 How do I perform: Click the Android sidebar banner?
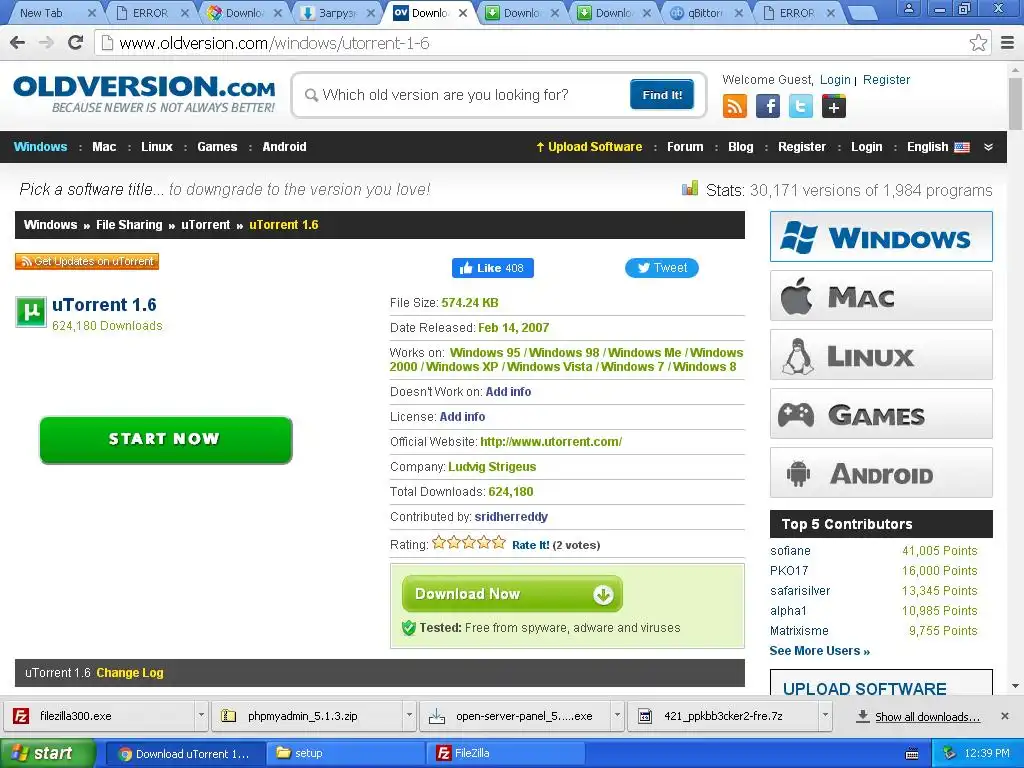click(x=881, y=473)
